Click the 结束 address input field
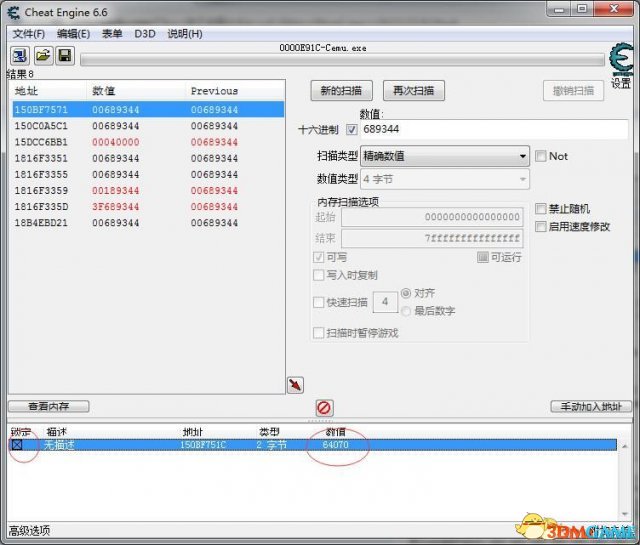The height and width of the screenshot is (545, 640). pos(432,238)
